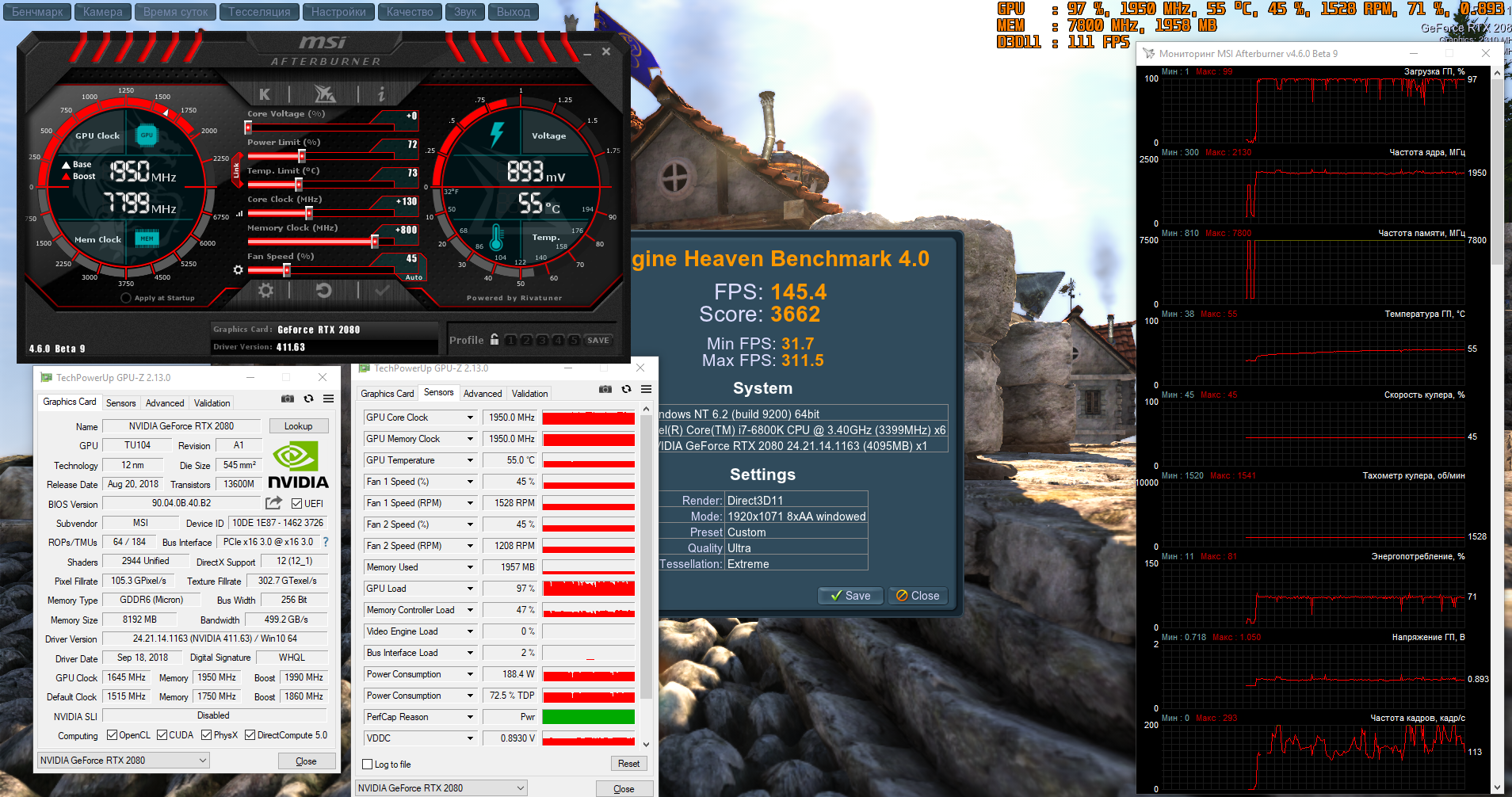
Task: Click the GPU chip icon in the clock gauge
Action: [147, 135]
